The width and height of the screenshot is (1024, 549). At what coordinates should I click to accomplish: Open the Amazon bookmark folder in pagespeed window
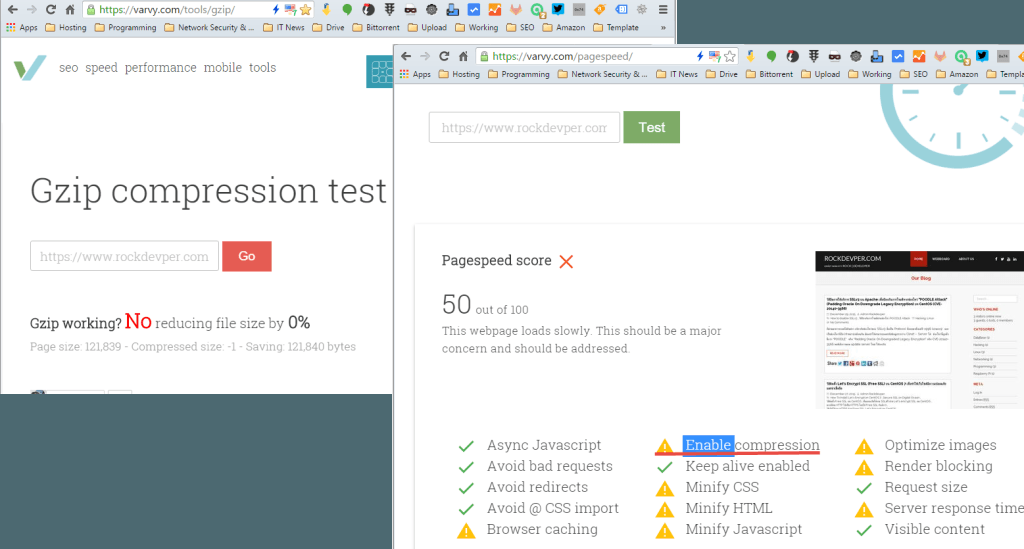click(x=957, y=74)
